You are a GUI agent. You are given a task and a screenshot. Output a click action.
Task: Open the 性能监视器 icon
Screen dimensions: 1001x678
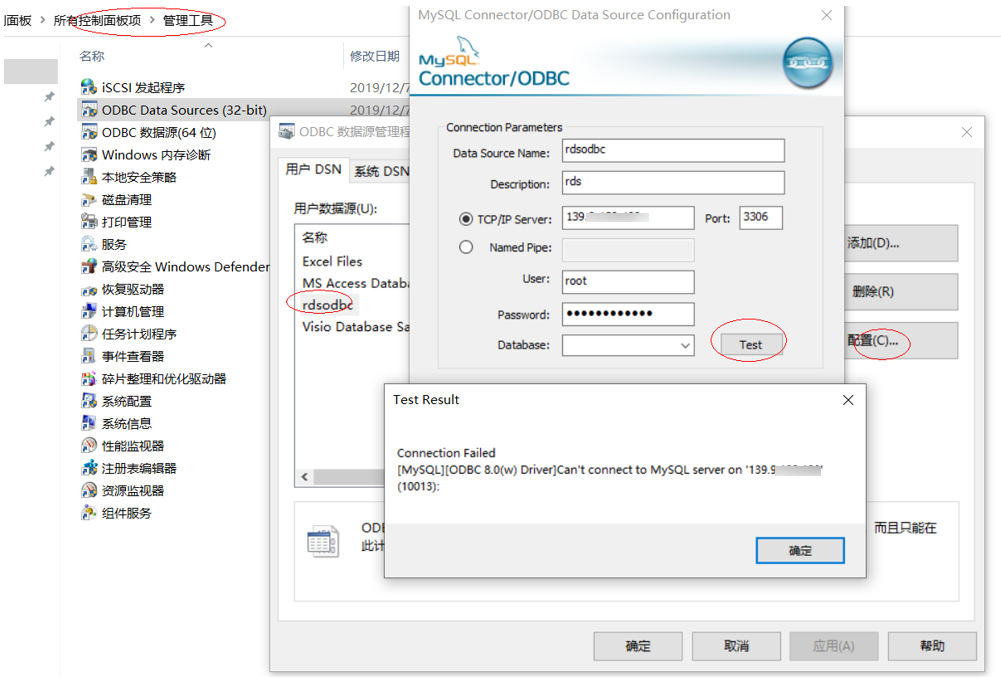89,446
